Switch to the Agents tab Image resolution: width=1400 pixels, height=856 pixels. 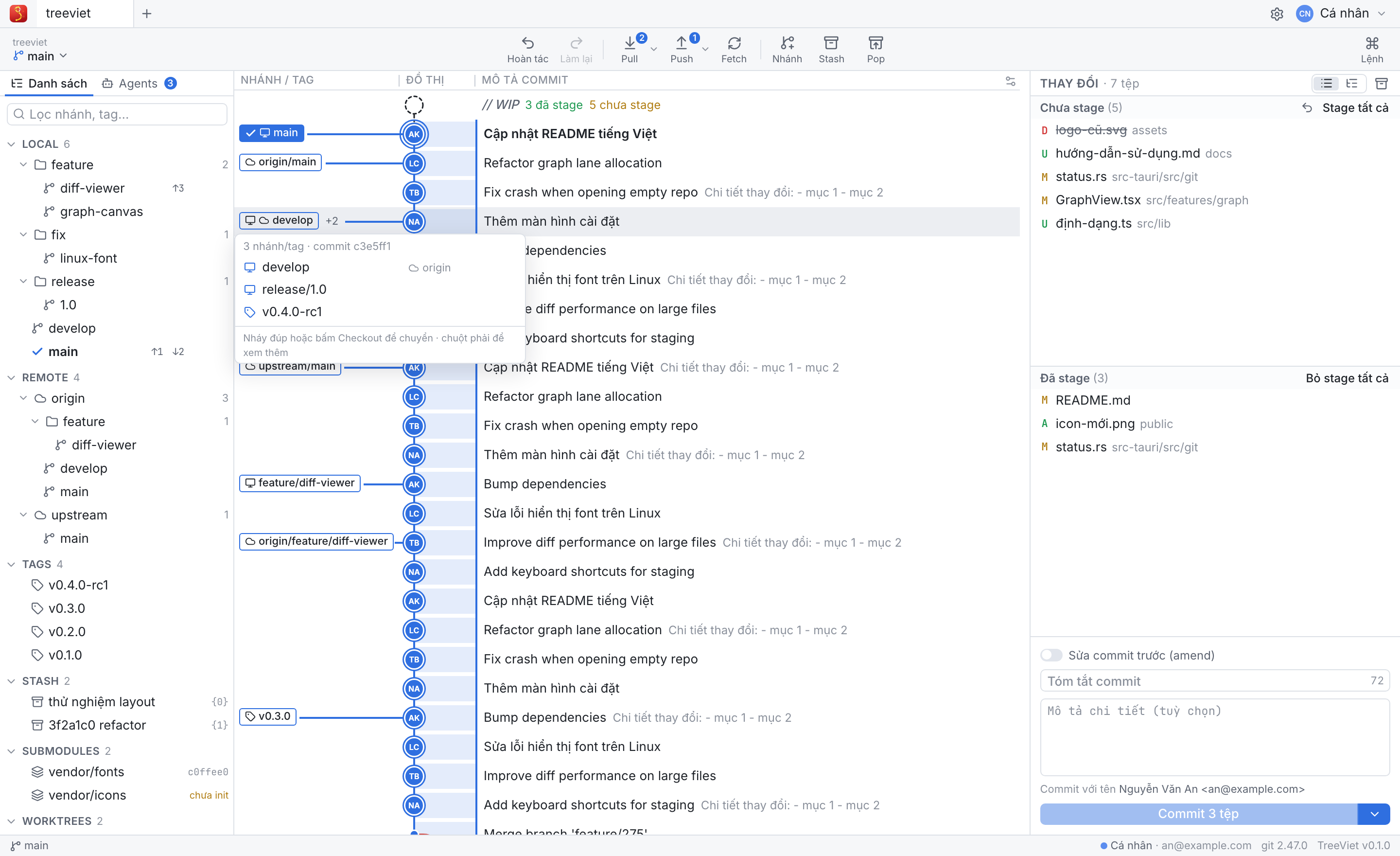(139, 84)
